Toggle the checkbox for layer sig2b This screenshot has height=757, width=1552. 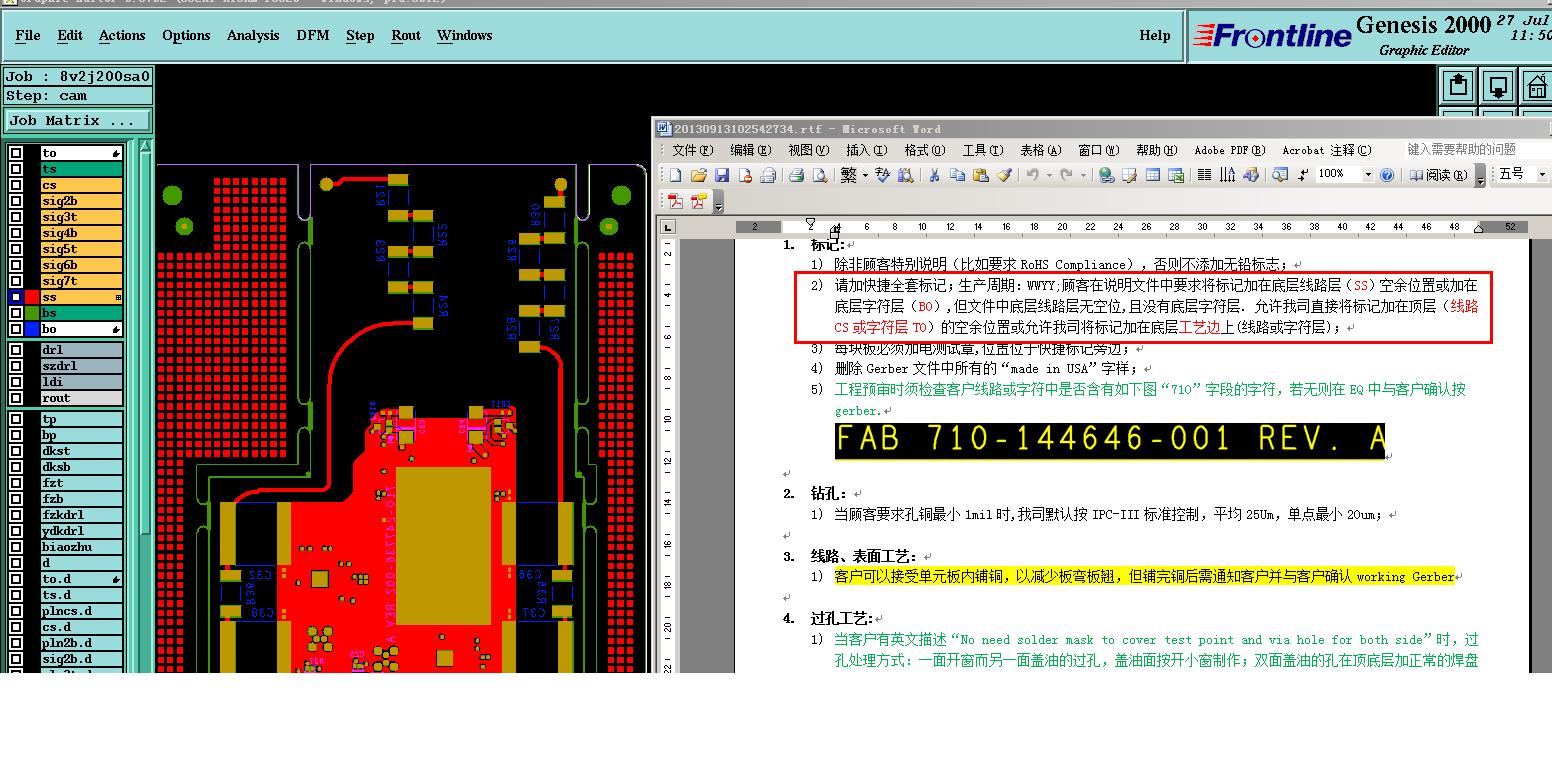click(16, 201)
